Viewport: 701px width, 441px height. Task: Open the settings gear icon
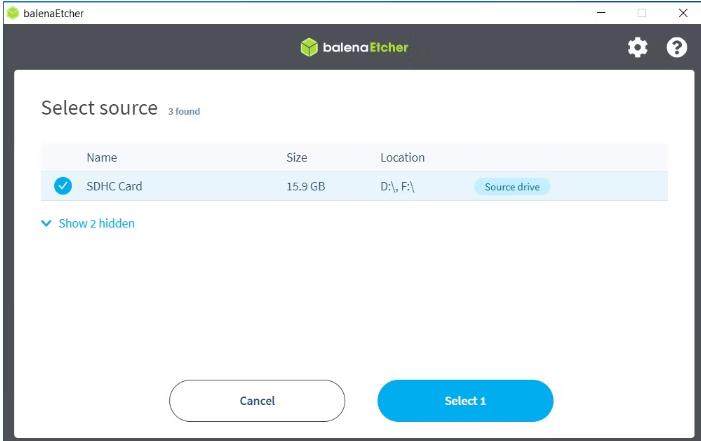point(638,47)
